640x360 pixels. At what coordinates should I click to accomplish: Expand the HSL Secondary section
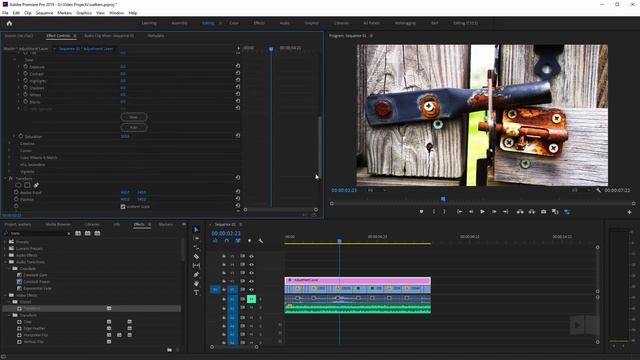(9, 164)
